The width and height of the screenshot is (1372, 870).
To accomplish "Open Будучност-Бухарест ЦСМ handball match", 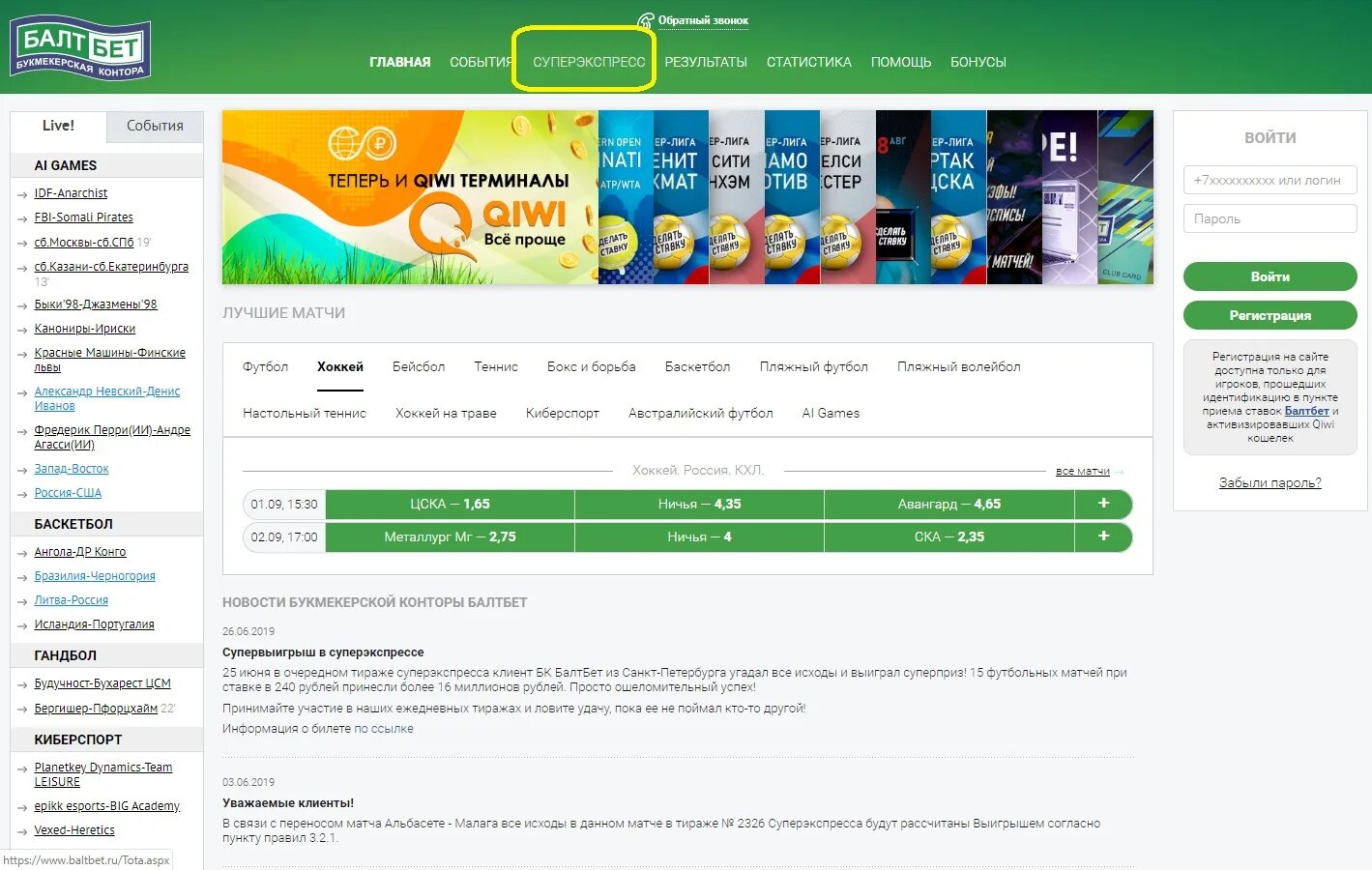I will (102, 683).
